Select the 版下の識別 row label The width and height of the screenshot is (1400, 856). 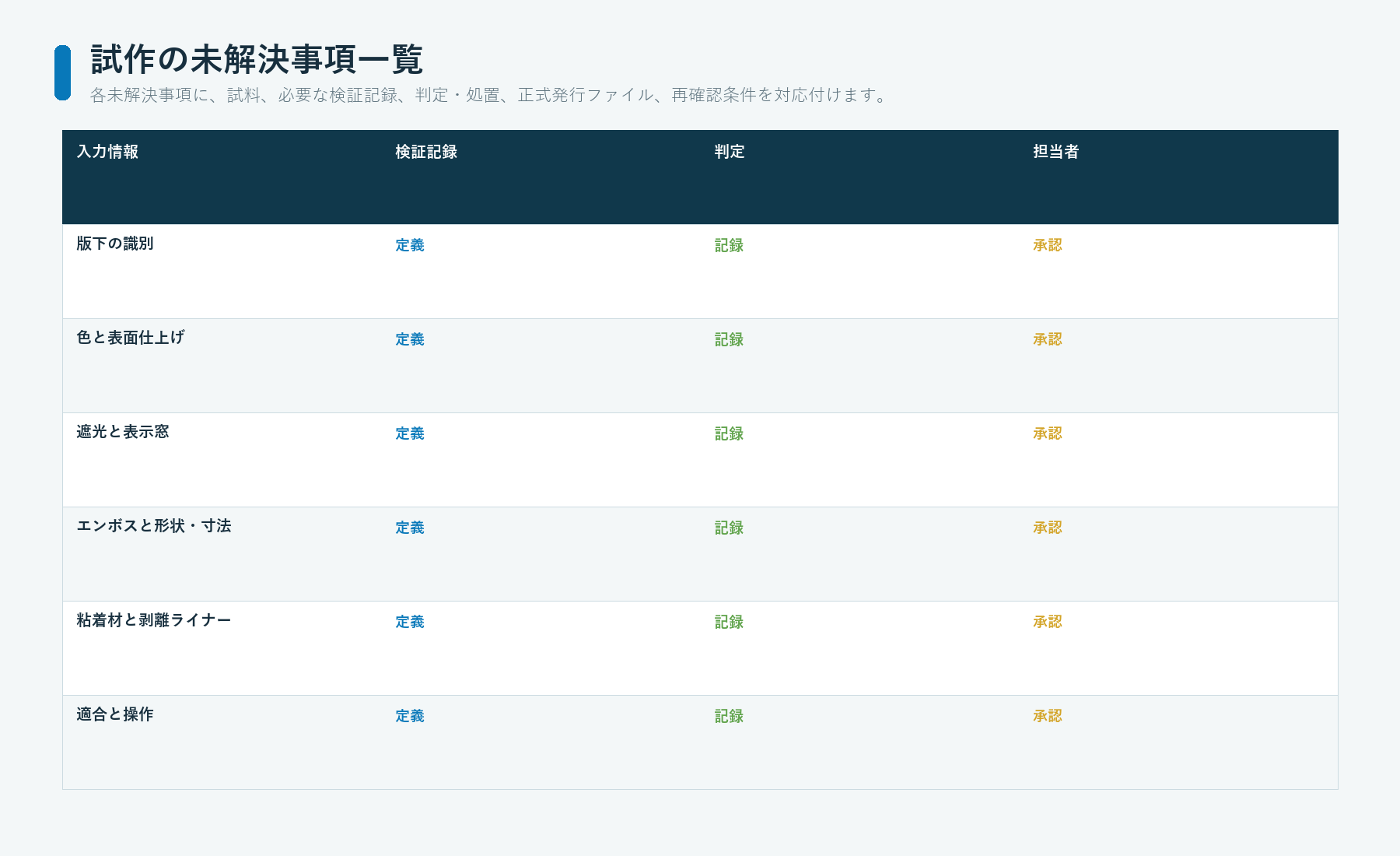(115, 244)
